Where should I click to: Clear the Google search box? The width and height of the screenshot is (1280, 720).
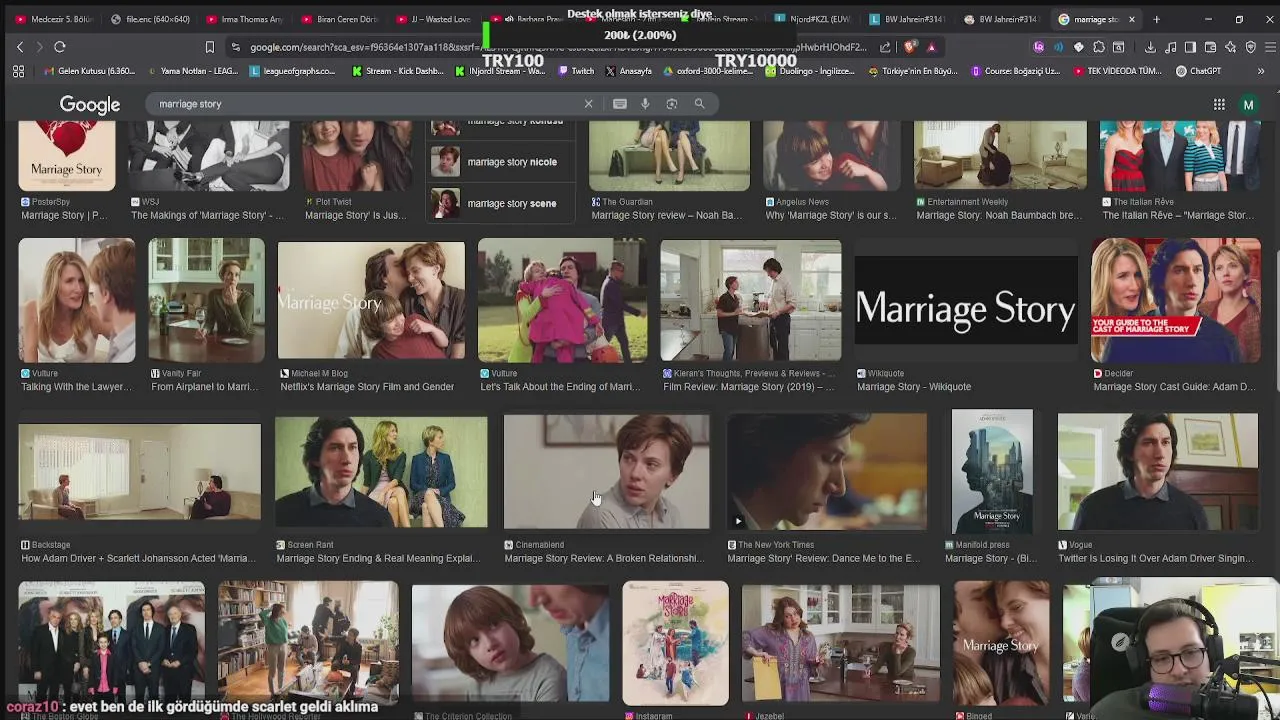[588, 104]
